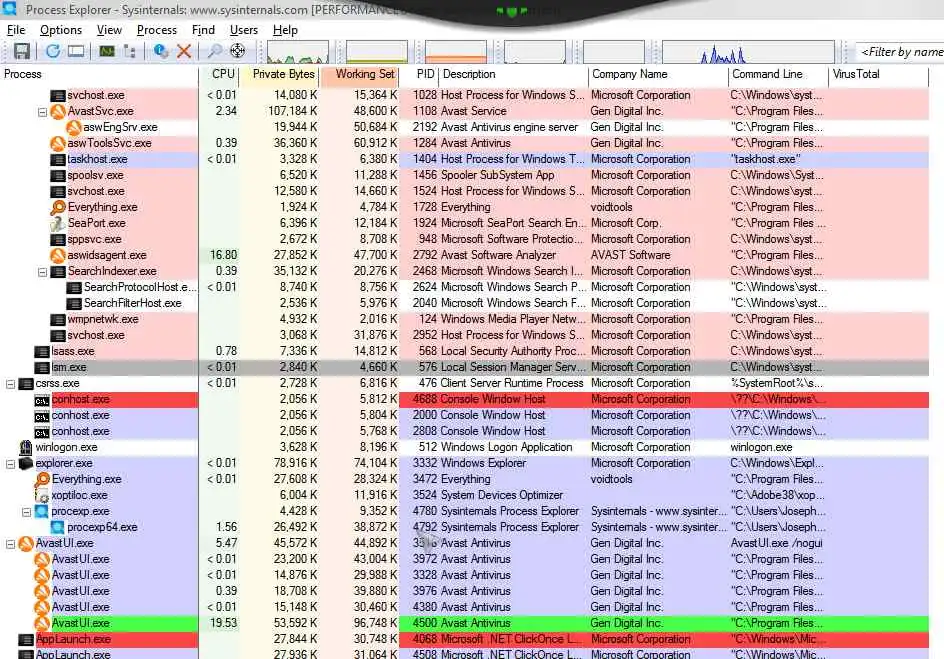
Task: Toggle the lower pane view icon
Action: 76,51
